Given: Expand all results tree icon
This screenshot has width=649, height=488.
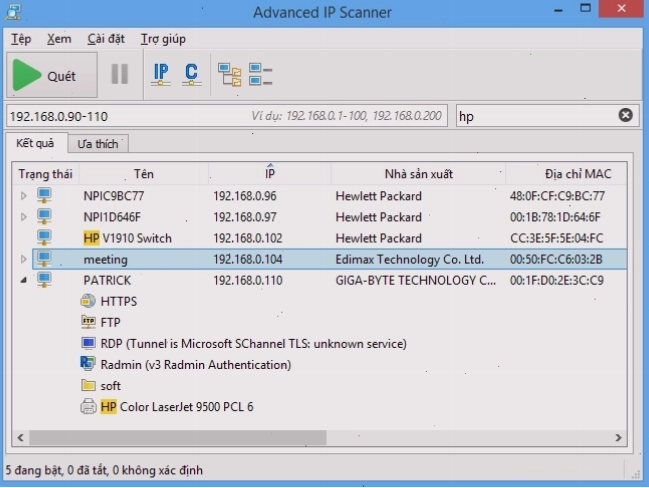Looking at the screenshot, I should tap(230, 75).
